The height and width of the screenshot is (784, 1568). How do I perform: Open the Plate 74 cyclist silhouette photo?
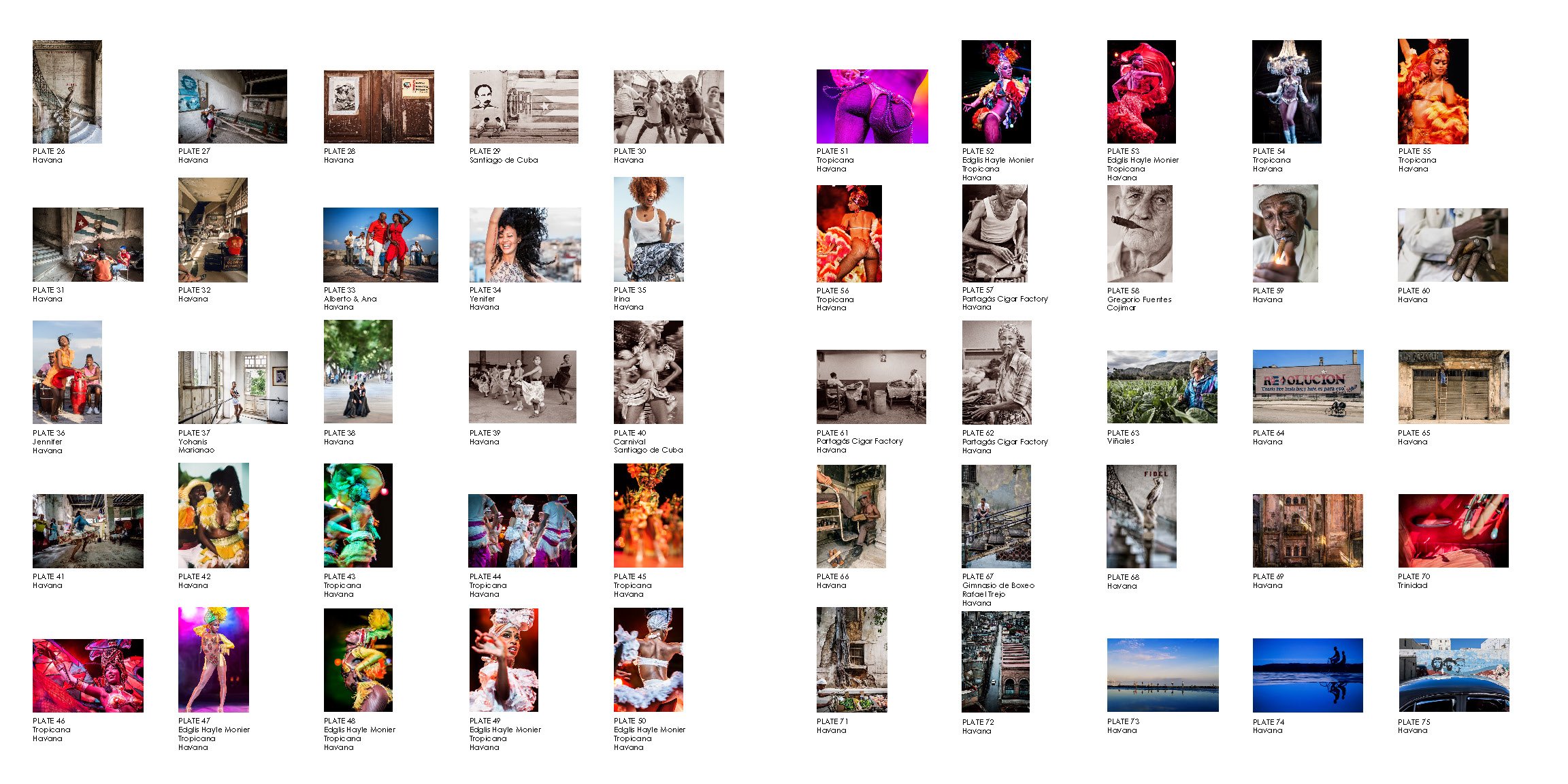point(1308,675)
